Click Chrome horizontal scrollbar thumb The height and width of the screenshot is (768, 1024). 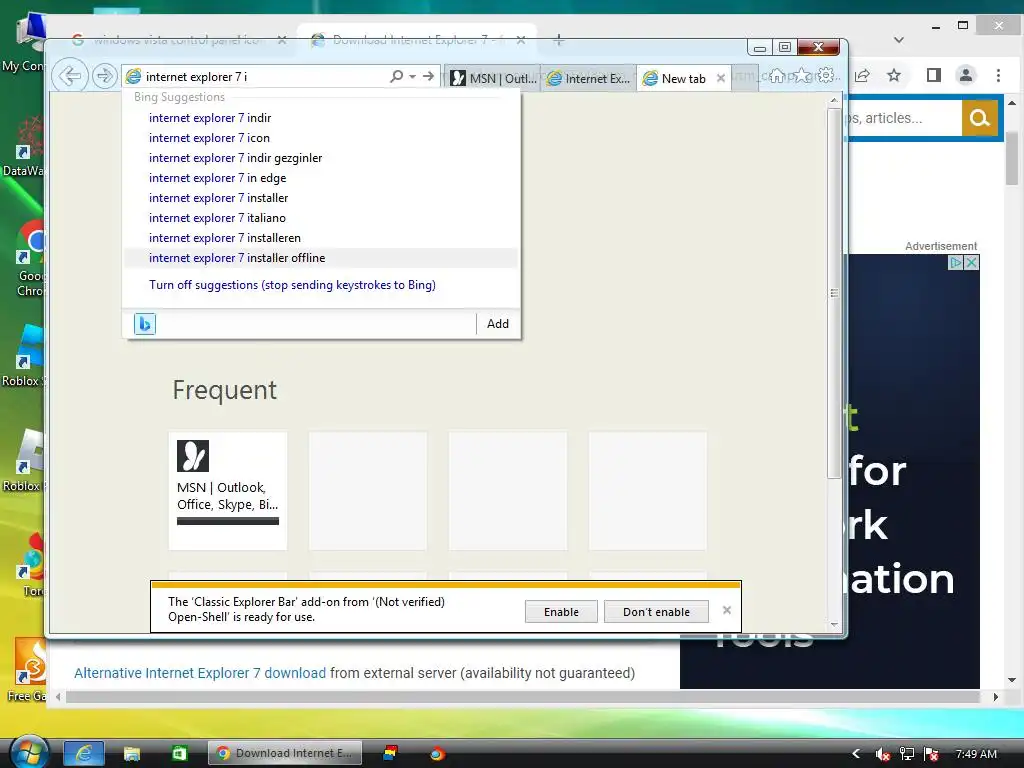click(x=522, y=697)
